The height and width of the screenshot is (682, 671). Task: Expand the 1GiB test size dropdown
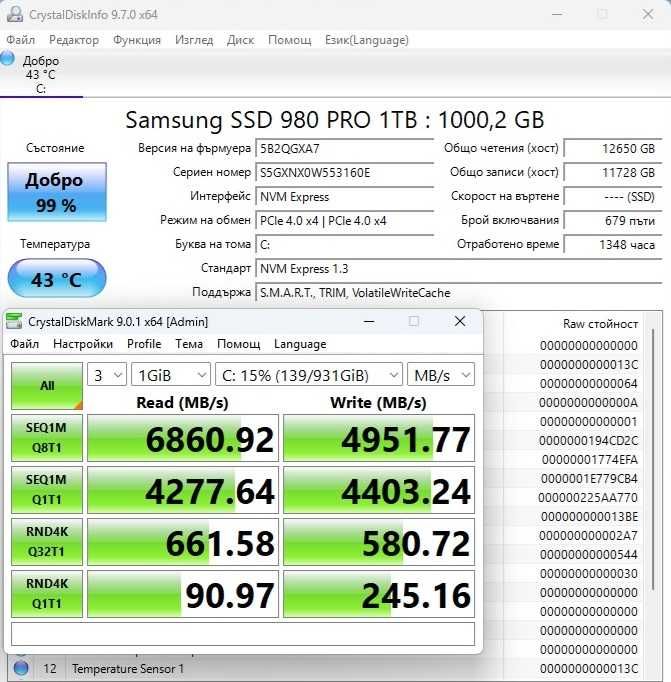pos(171,374)
